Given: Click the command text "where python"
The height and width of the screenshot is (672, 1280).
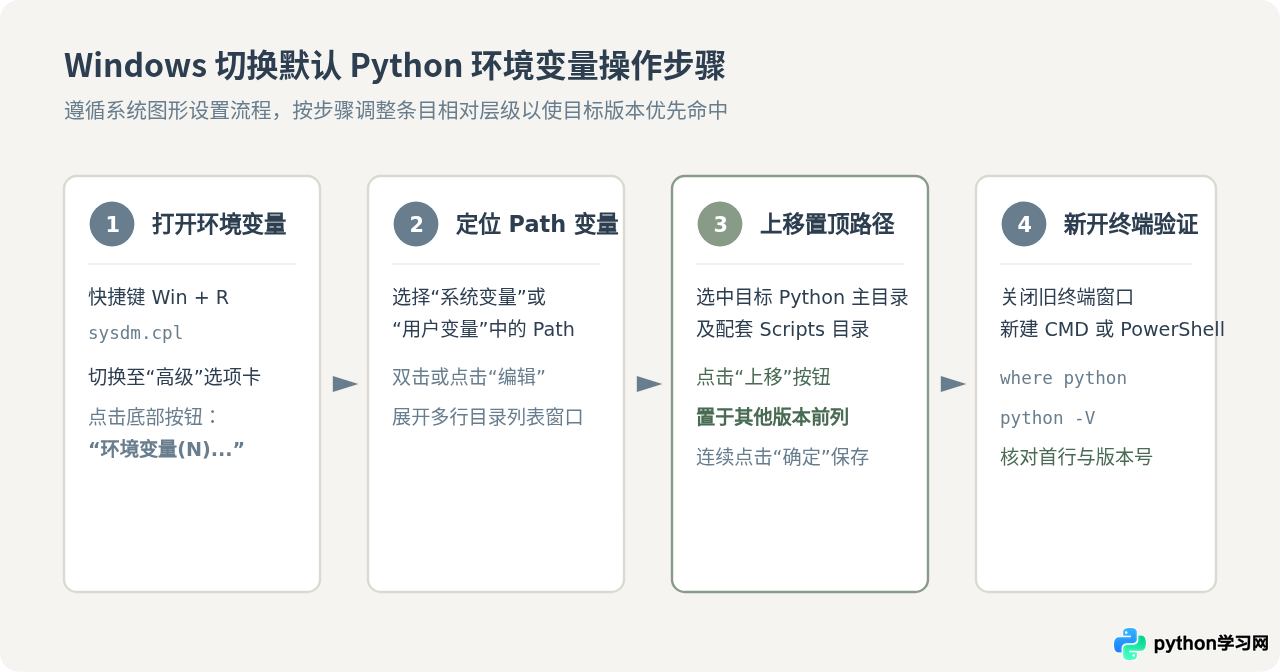Looking at the screenshot, I should [x=1063, y=378].
